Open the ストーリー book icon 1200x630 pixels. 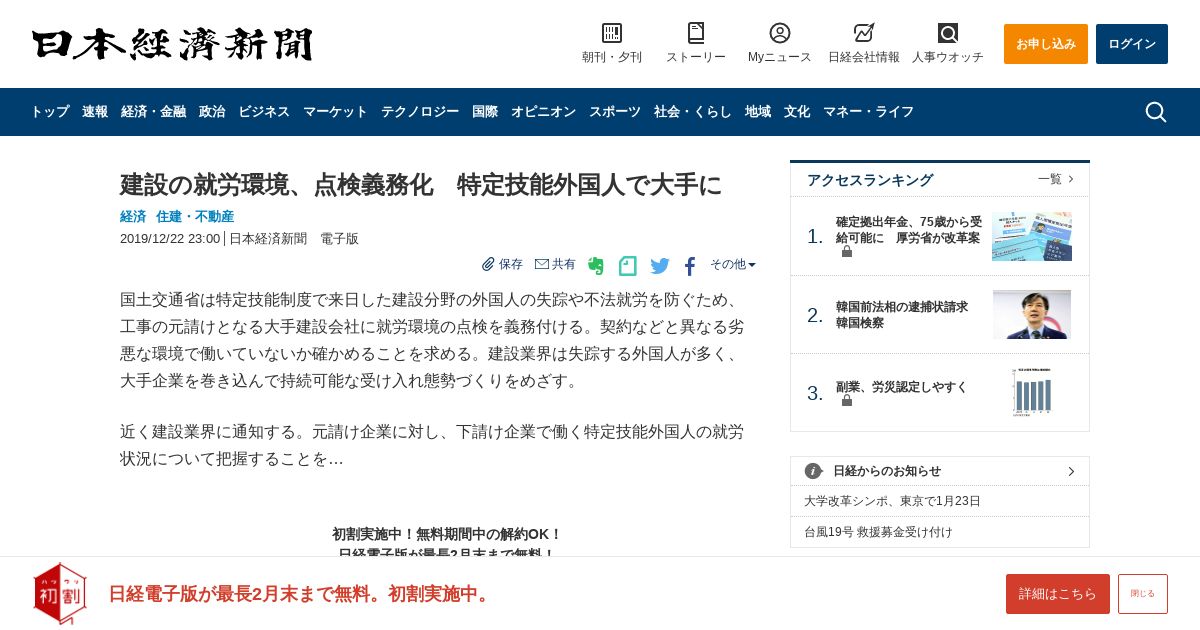(x=696, y=33)
